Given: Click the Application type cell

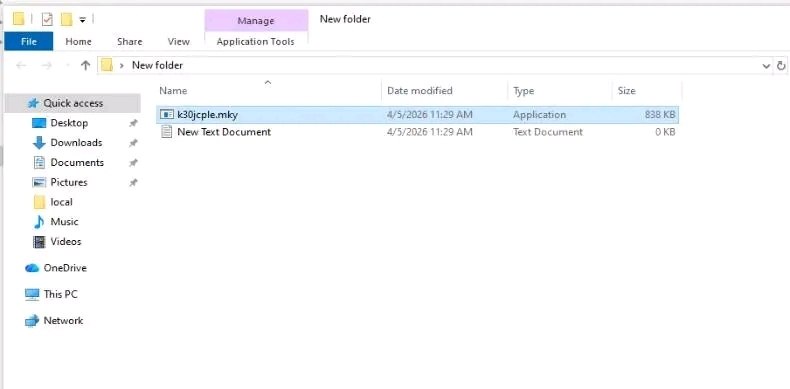Looking at the screenshot, I should (539, 115).
